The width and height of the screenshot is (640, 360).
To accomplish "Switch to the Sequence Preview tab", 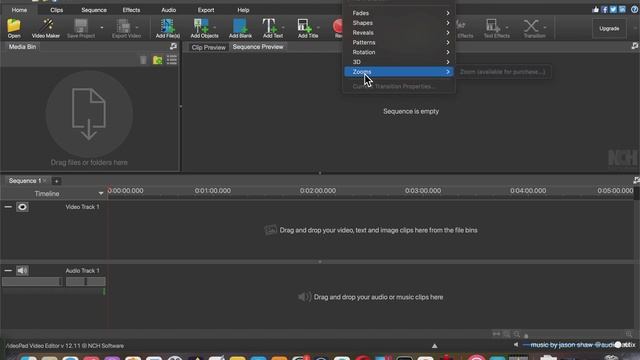I will point(258,47).
